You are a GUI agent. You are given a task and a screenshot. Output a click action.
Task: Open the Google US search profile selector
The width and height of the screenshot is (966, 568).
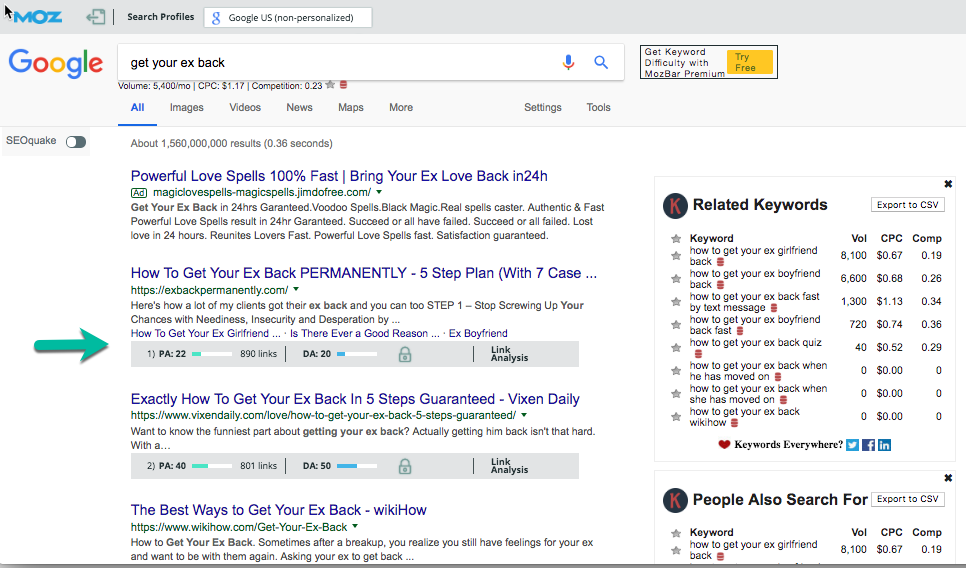pyautogui.click(x=288, y=17)
